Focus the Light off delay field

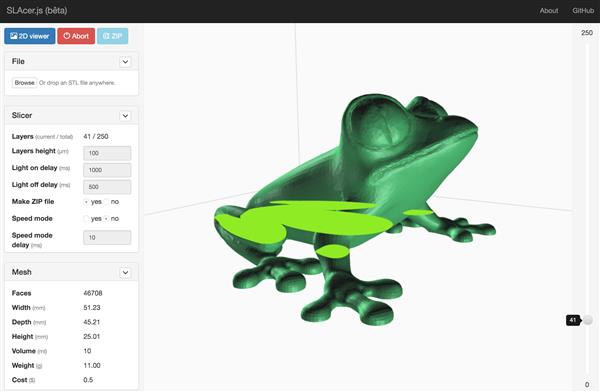[x=107, y=187]
